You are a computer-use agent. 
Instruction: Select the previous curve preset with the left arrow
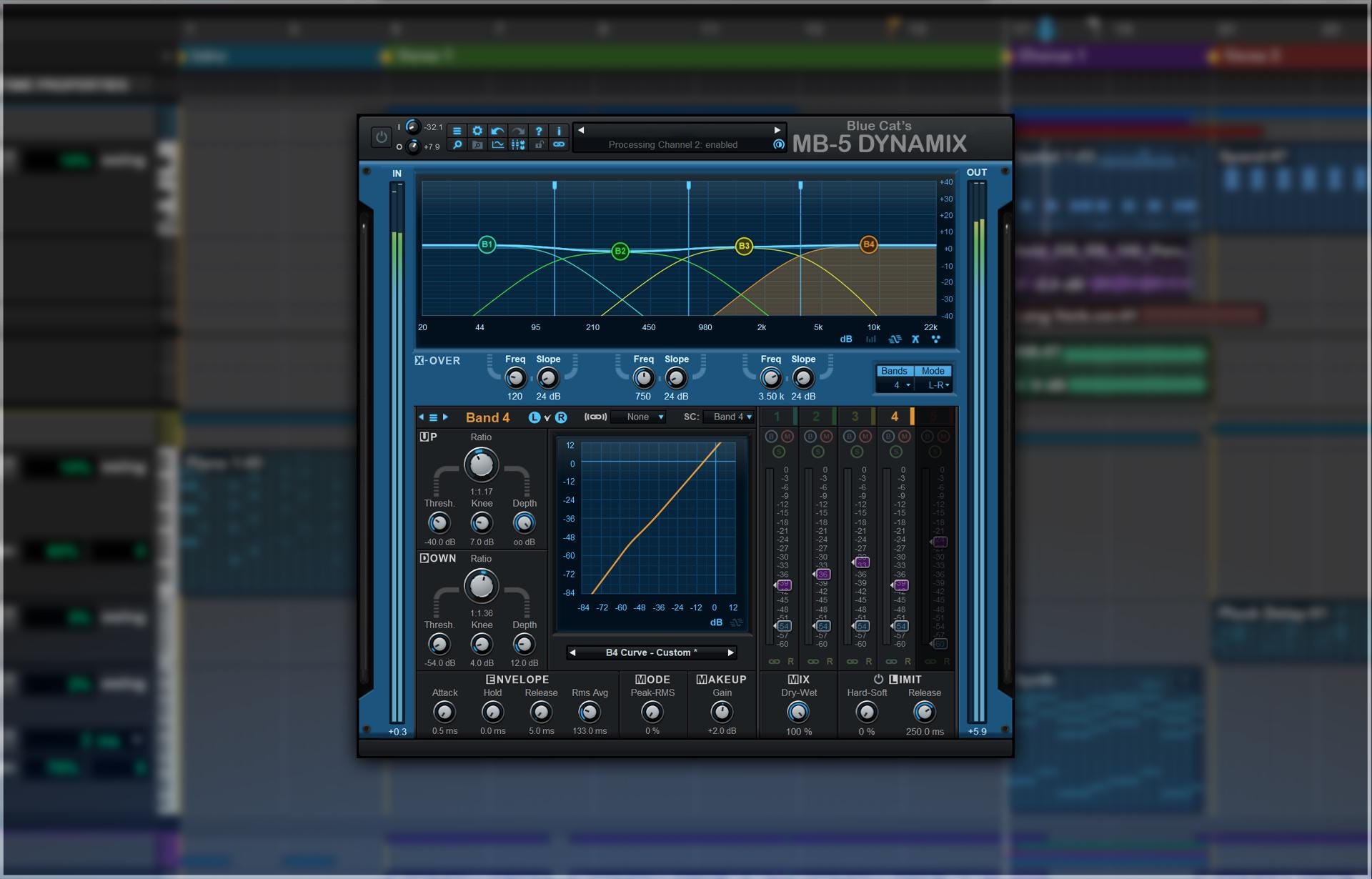(572, 652)
